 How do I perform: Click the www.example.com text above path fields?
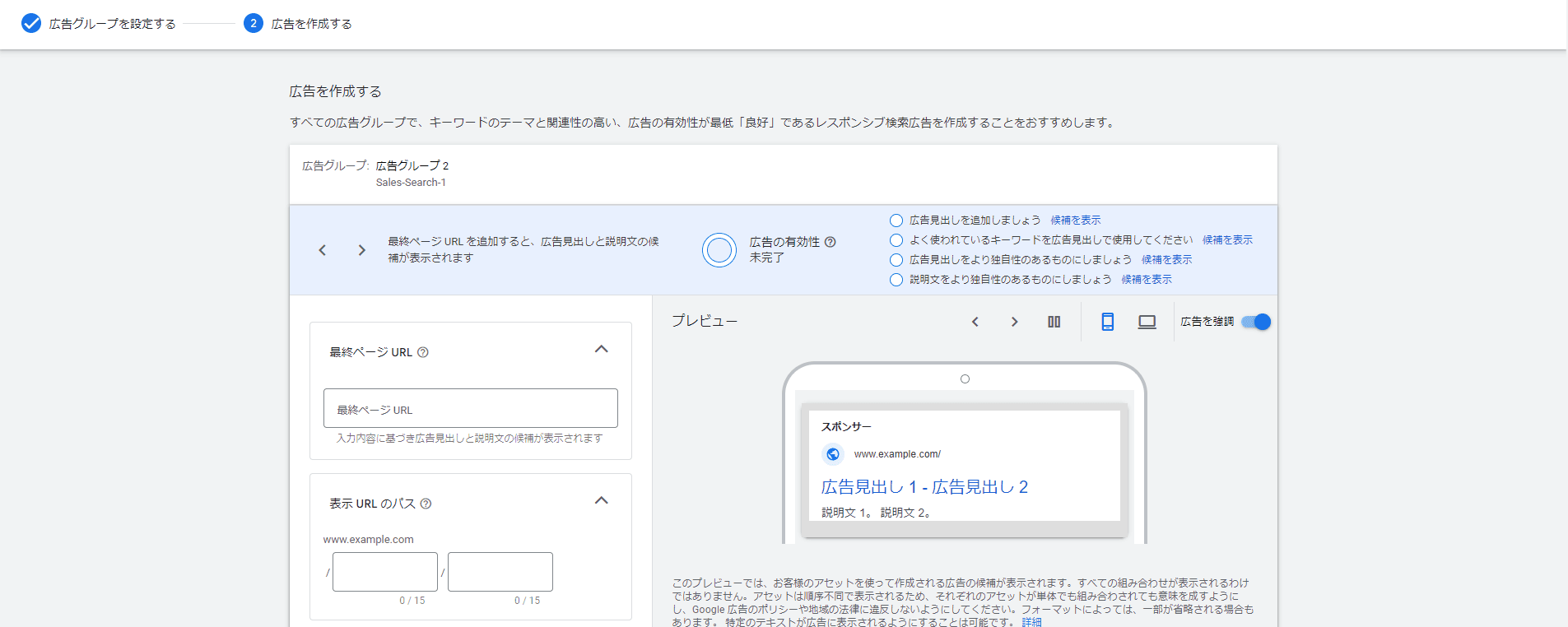(x=368, y=540)
